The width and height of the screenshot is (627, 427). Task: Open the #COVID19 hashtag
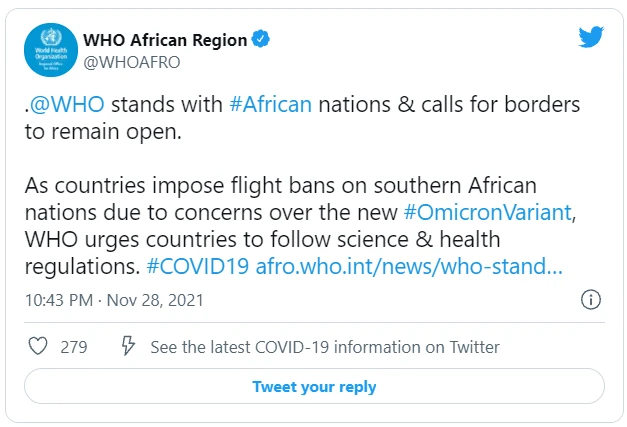[x=198, y=267]
